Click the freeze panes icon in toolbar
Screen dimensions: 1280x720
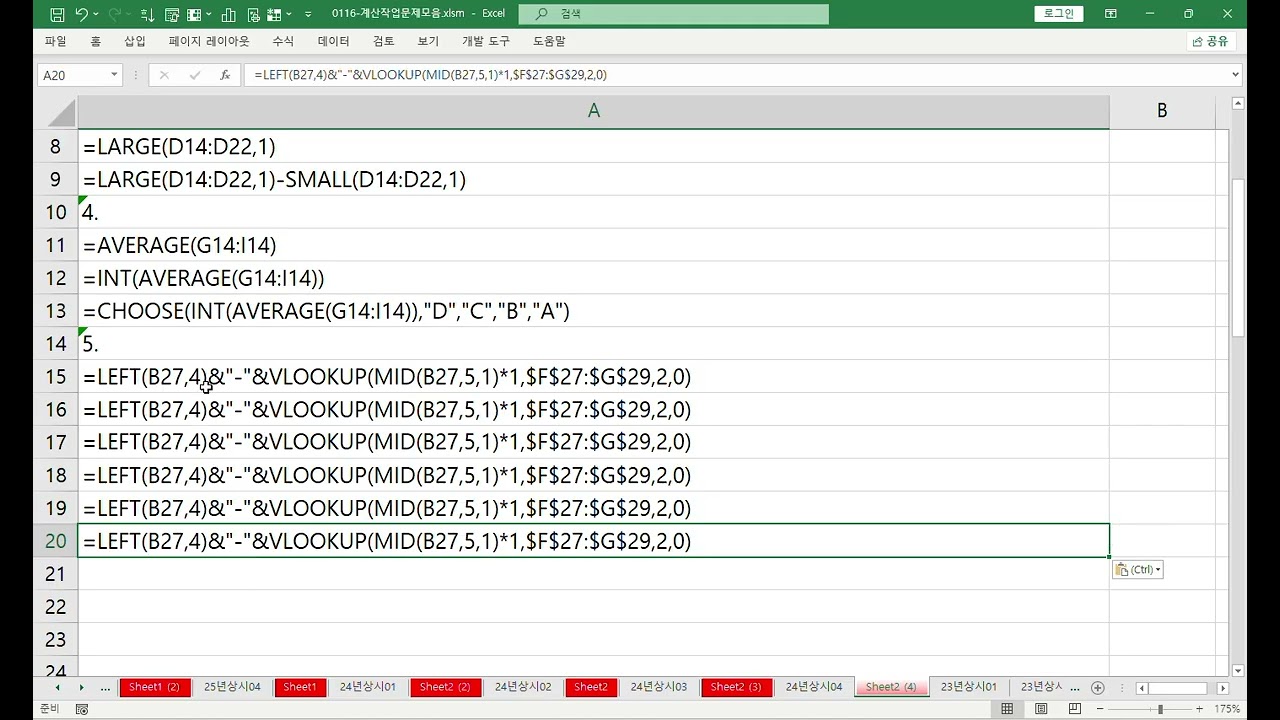click(193, 14)
